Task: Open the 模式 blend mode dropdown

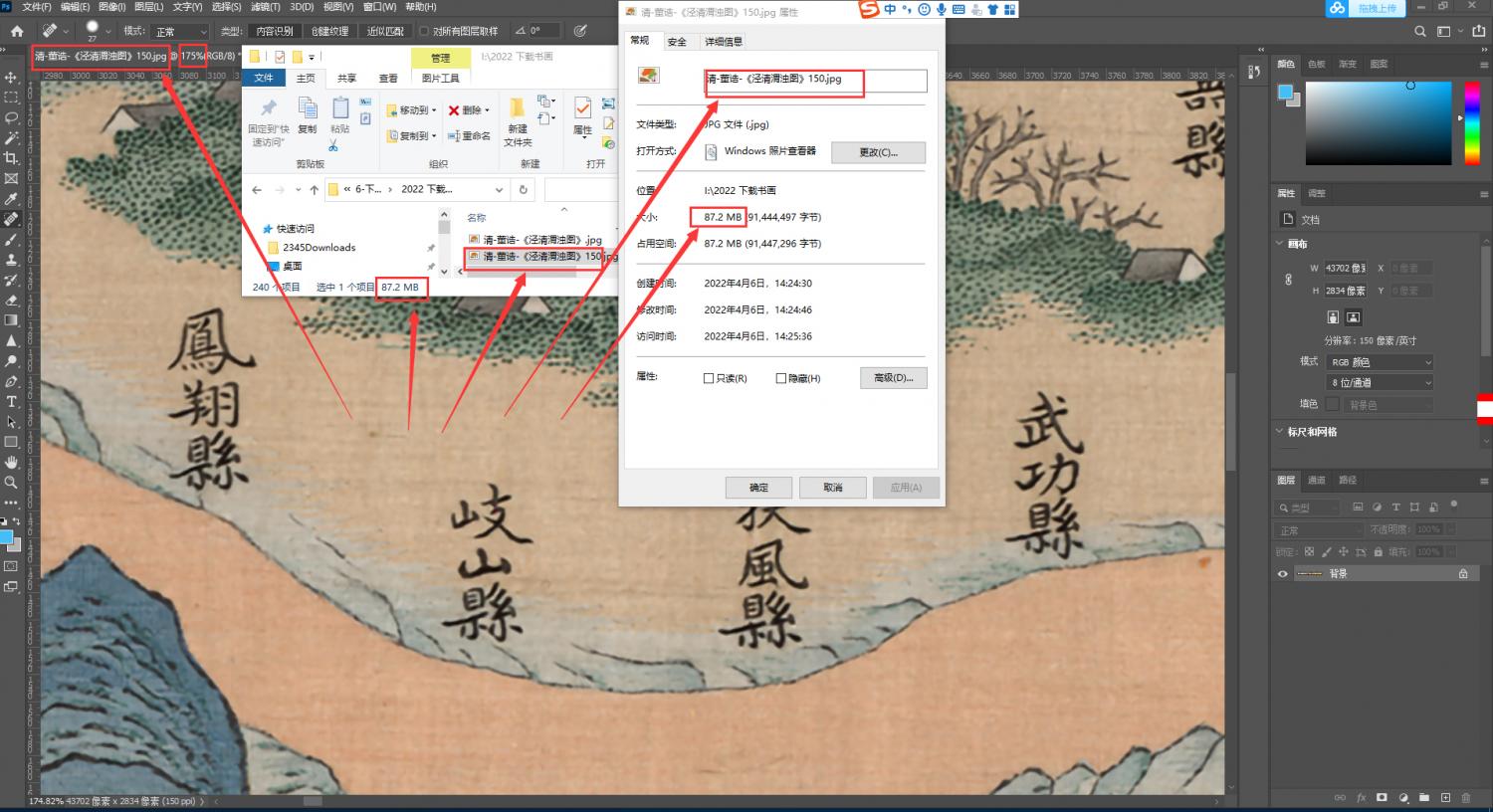Action: click(180, 32)
